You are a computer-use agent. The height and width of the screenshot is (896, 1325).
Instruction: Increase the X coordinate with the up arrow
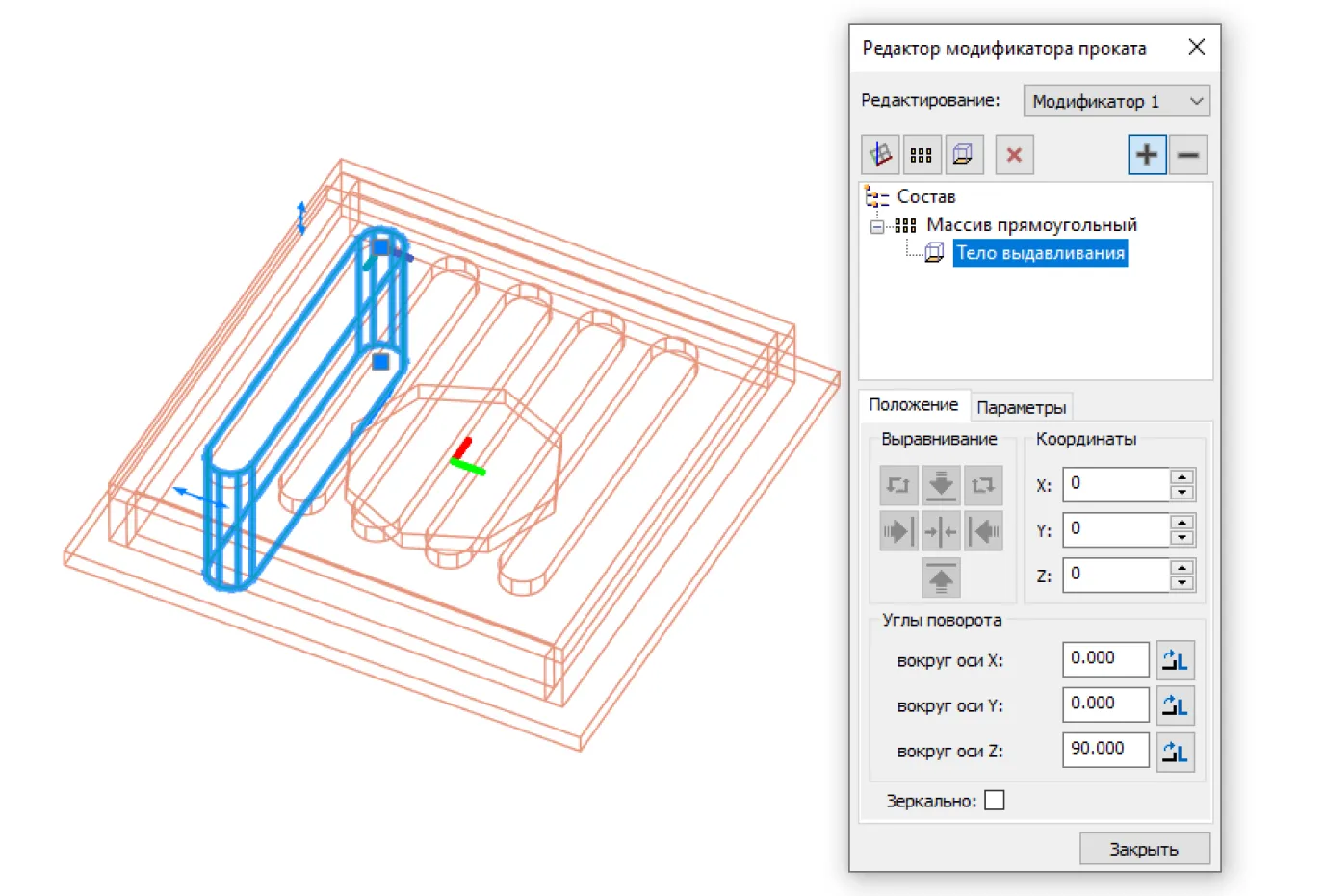[1182, 477]
